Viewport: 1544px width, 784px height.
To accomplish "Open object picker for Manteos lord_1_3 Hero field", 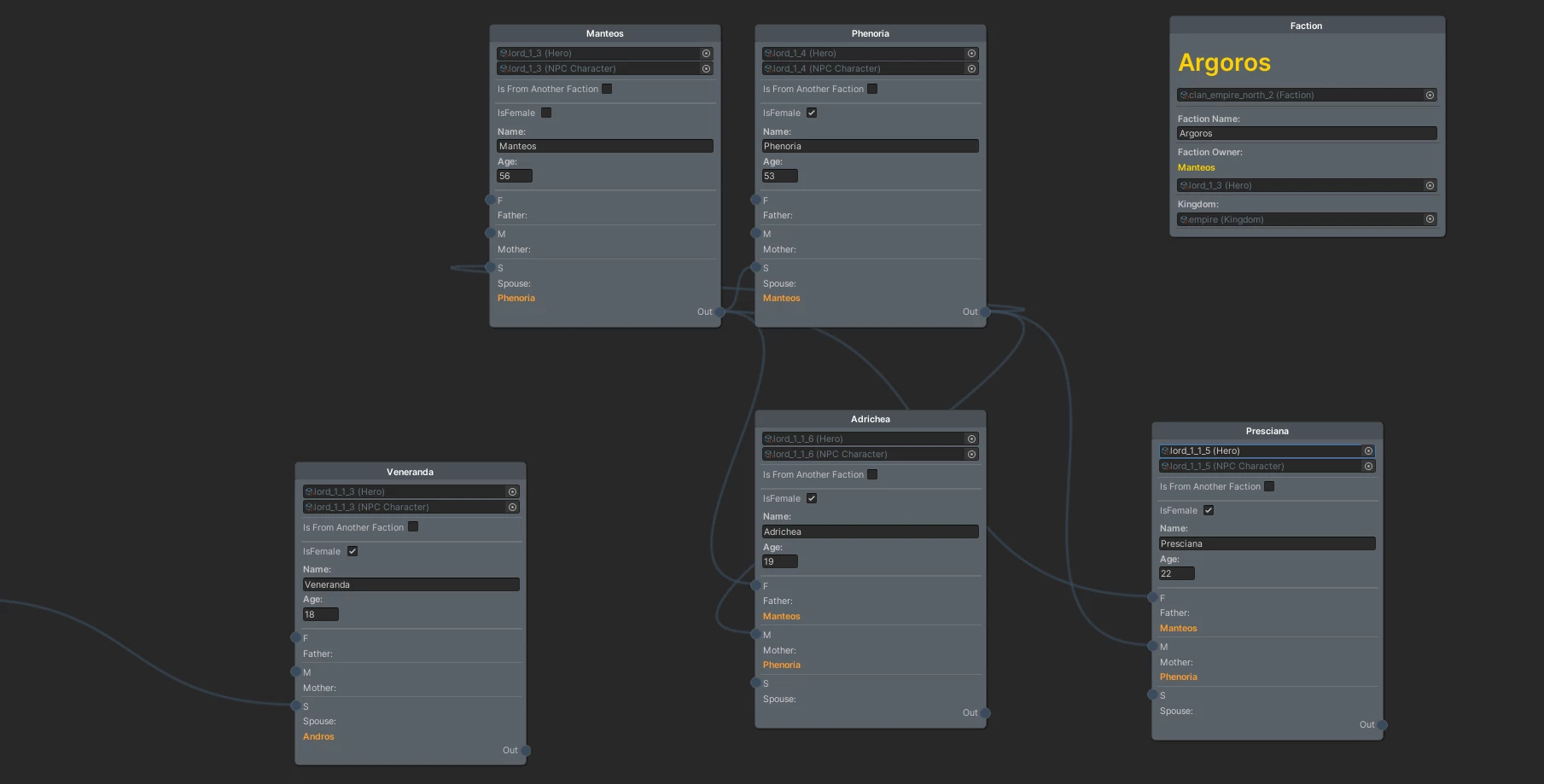I will click(x=706, y=53).
